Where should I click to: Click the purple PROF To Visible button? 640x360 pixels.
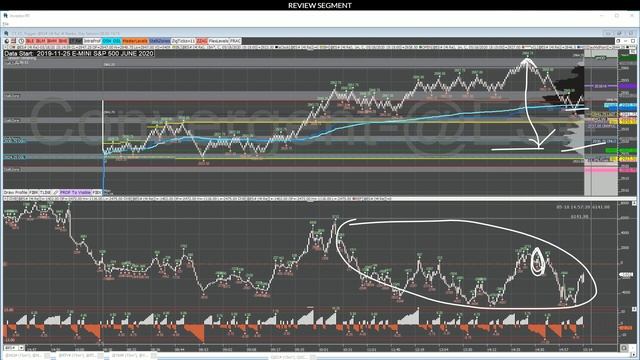coord(76,192)
